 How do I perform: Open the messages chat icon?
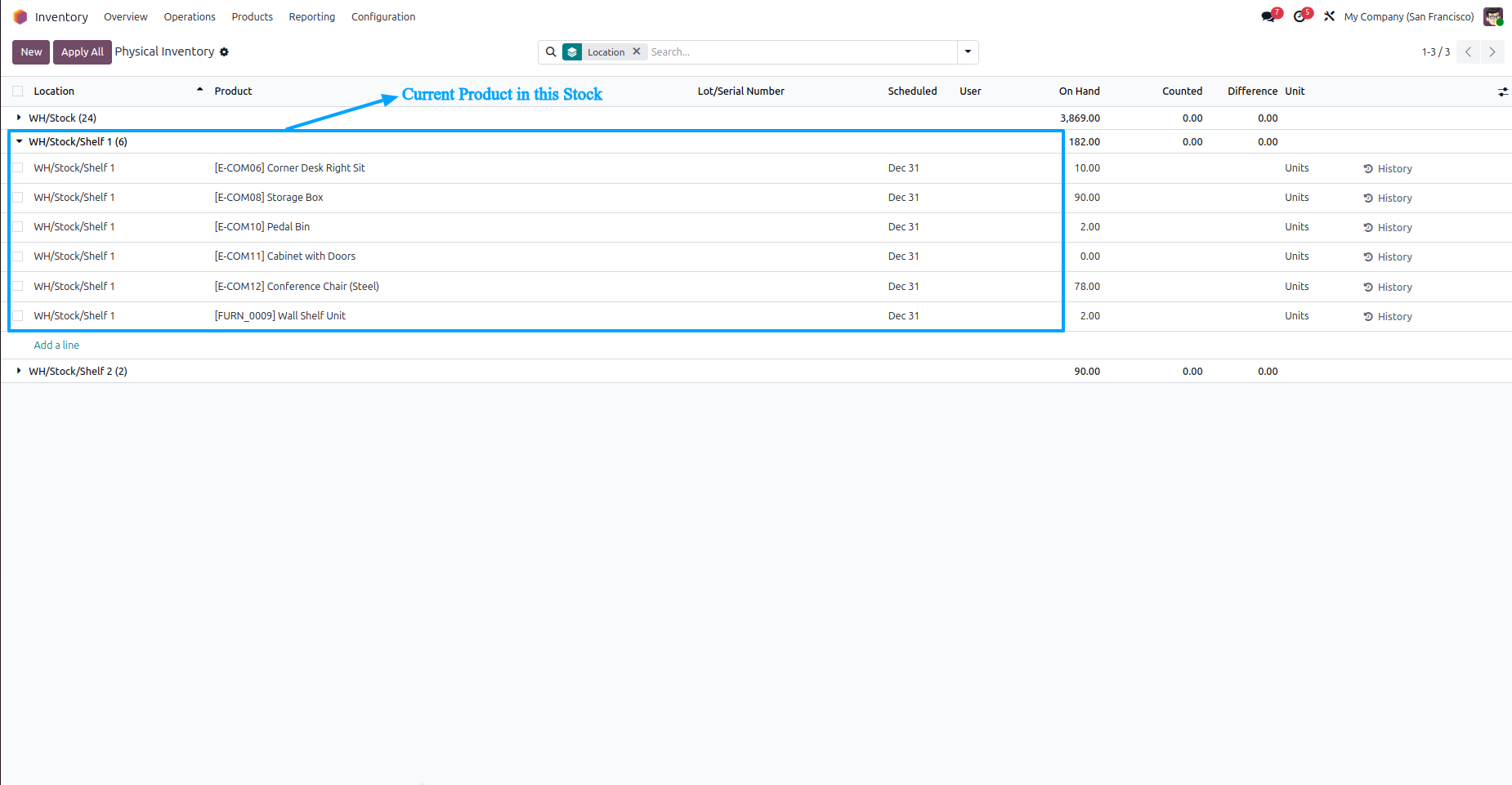click(x=1268, y=16)
